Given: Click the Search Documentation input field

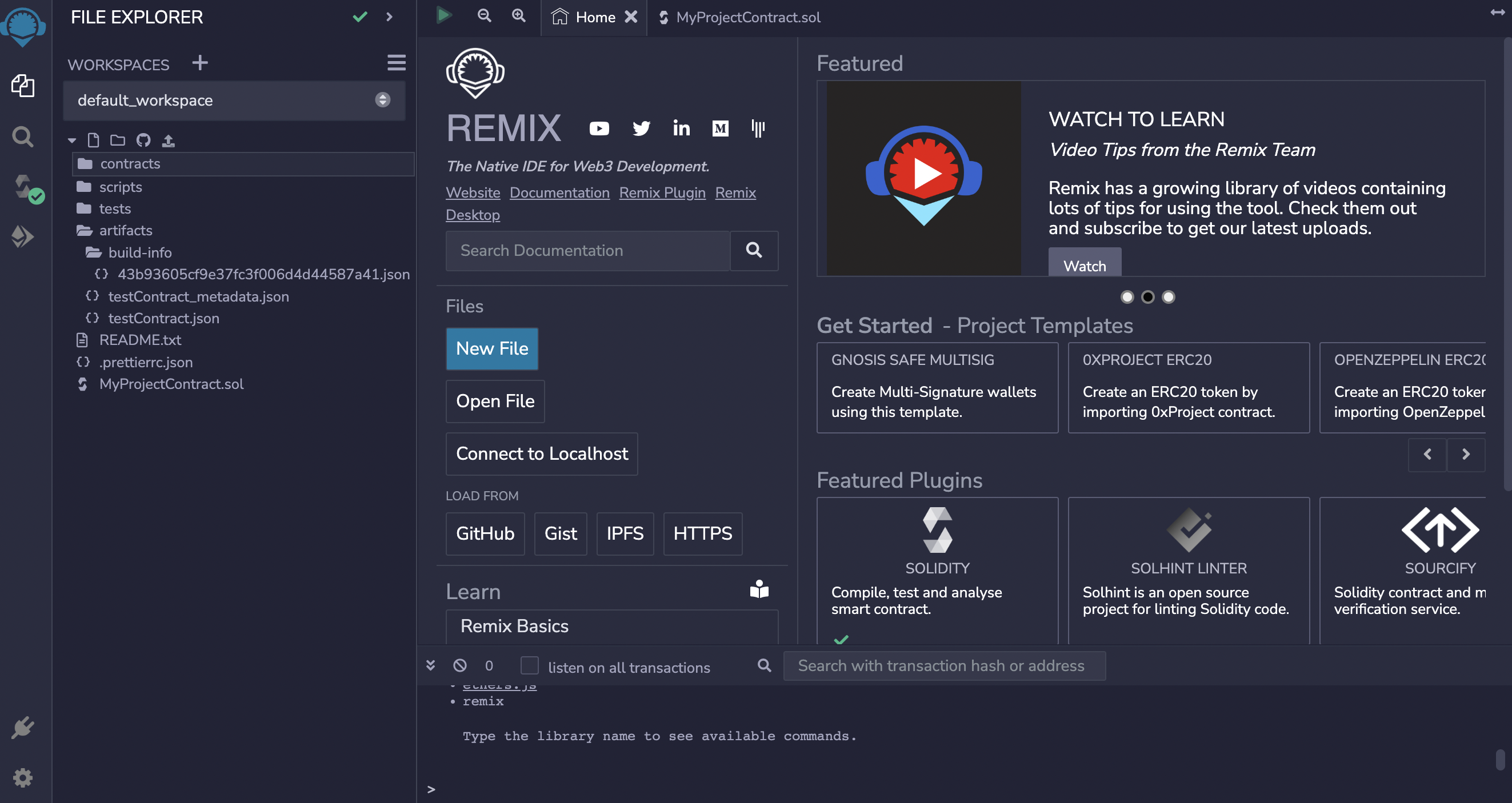Looking at the screenshot, I should click(x=587, y=251).
